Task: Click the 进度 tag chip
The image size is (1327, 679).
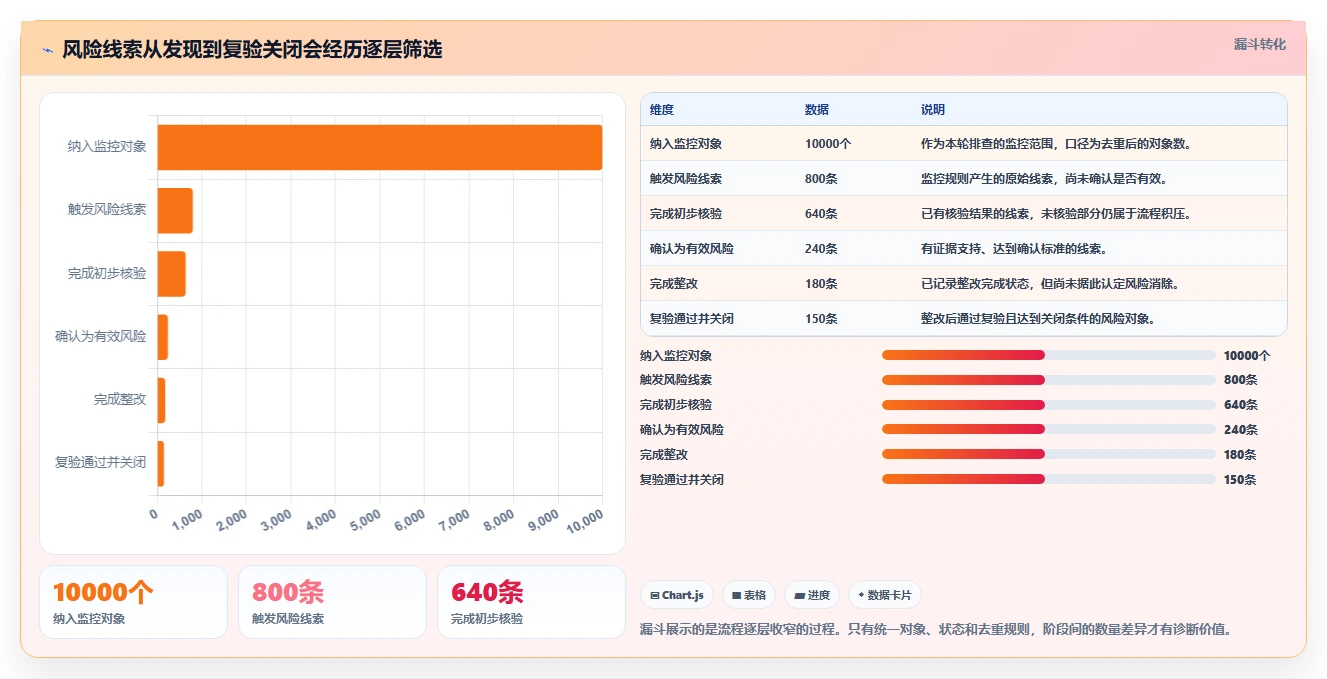Action: (x=812, y=595)
